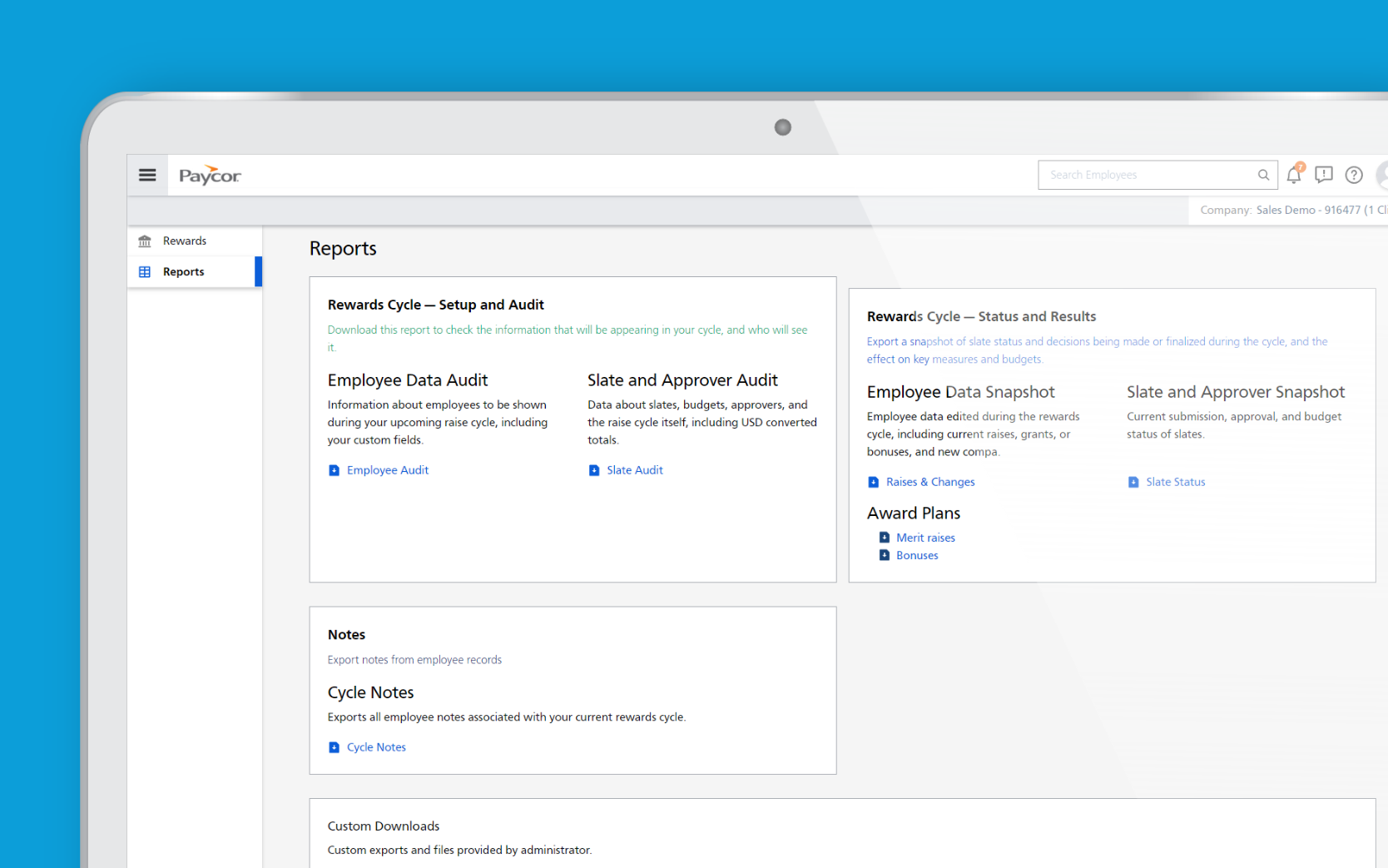
Task: Open the Bonuses award plan link
Action: tap(917, 555)
